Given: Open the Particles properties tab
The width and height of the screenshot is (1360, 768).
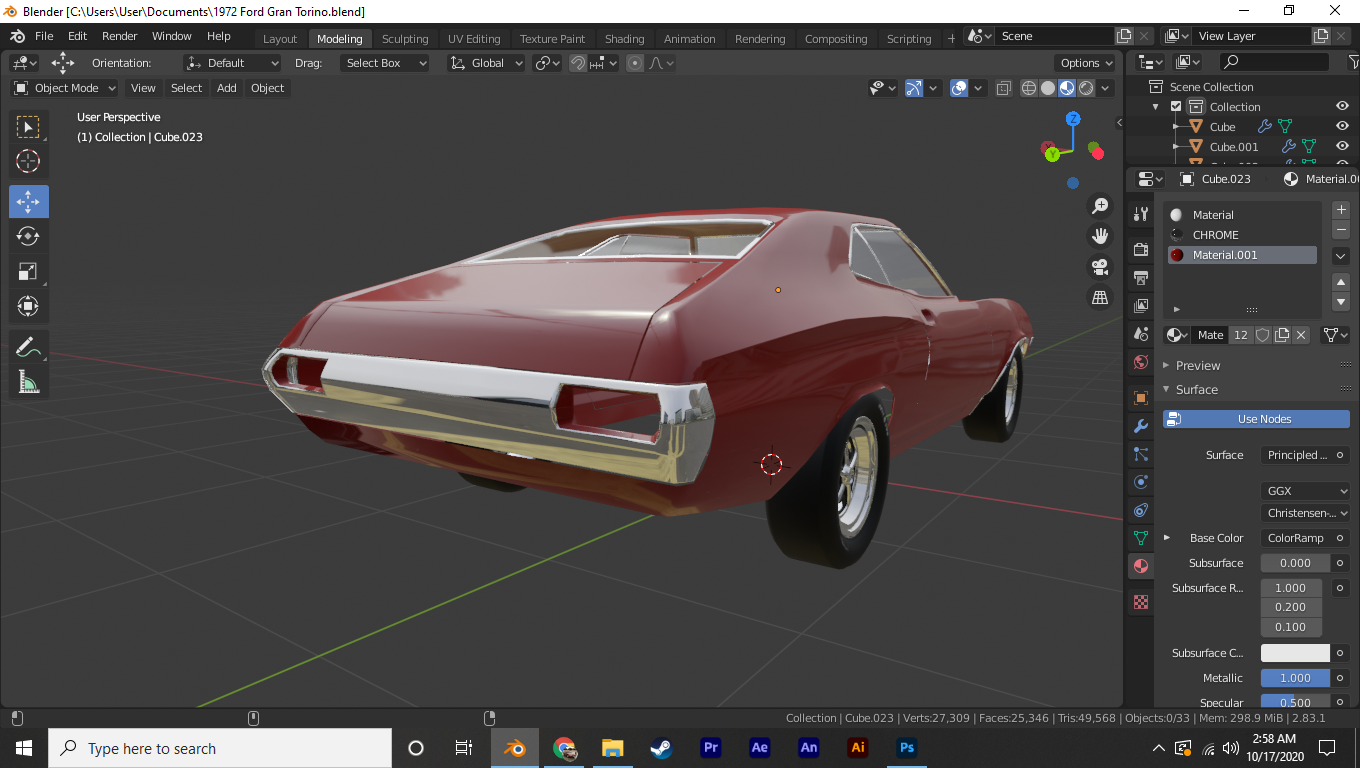Looking at the screenshot, I should (1141, 454).
